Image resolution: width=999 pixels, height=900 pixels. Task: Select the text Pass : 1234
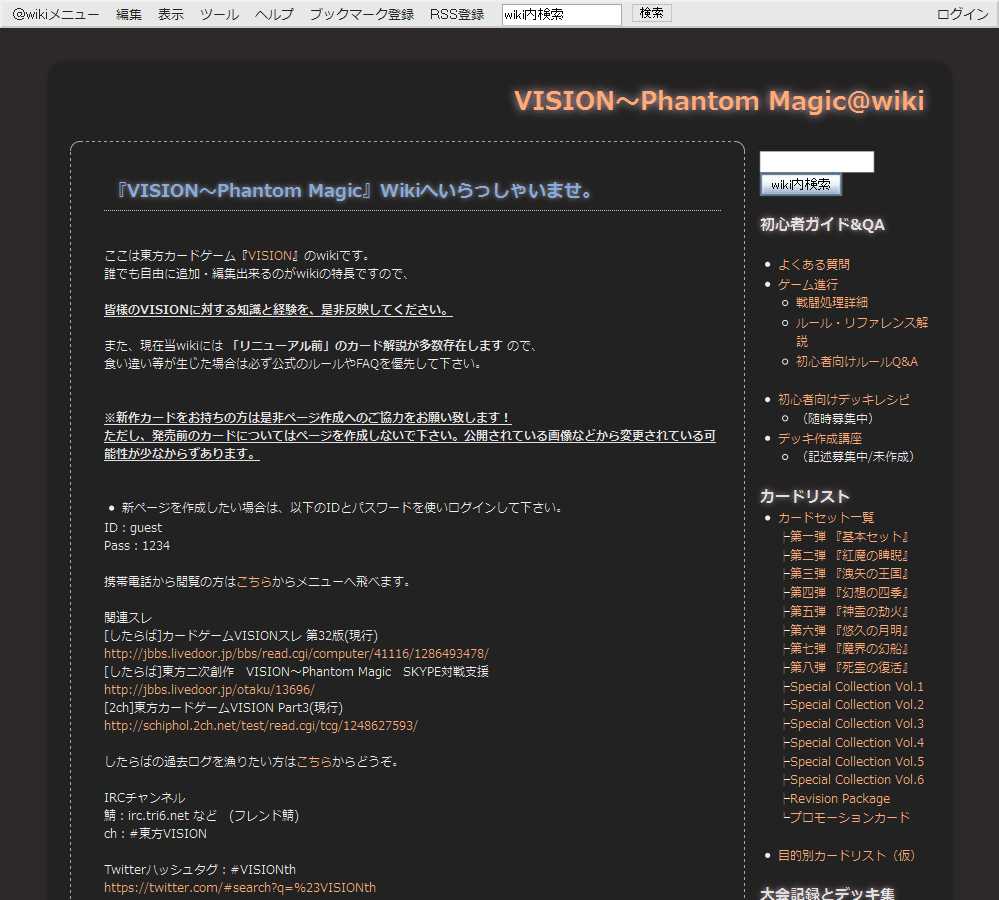[137, 545]
